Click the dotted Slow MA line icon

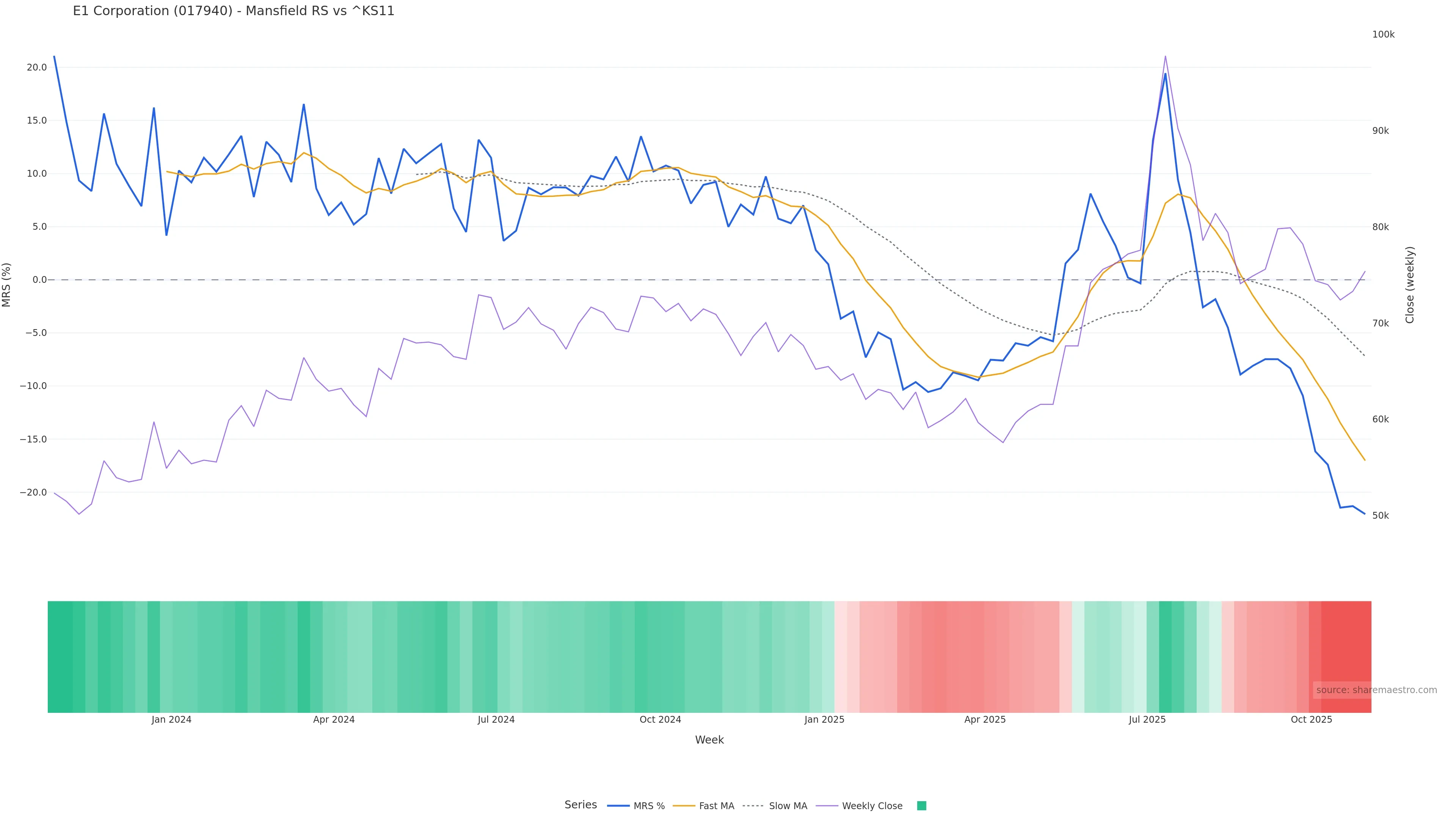(753, 806)
